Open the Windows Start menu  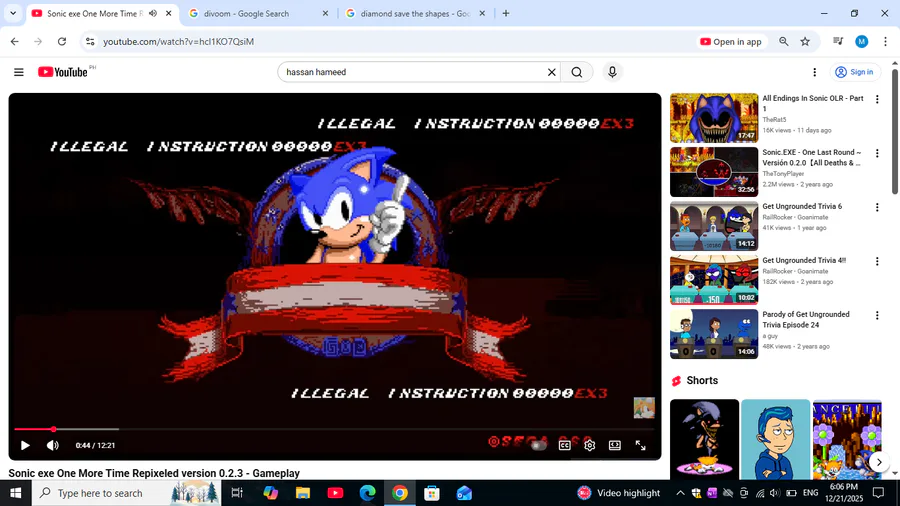15,493
